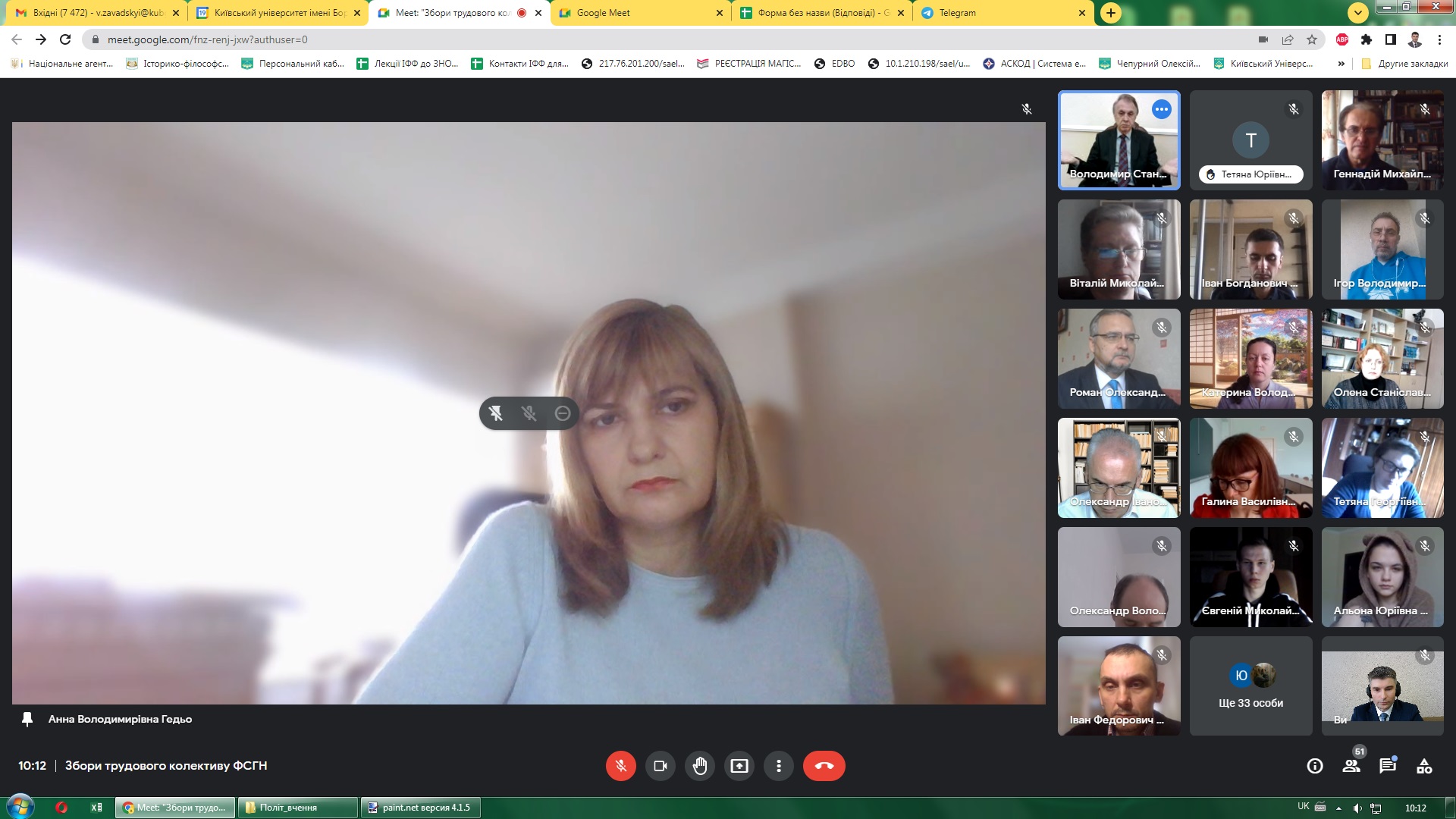The image size is (1456, 819).
Task: Unpin Анна Володимирівна Гедьо video
Action: [x=496, y=413]
